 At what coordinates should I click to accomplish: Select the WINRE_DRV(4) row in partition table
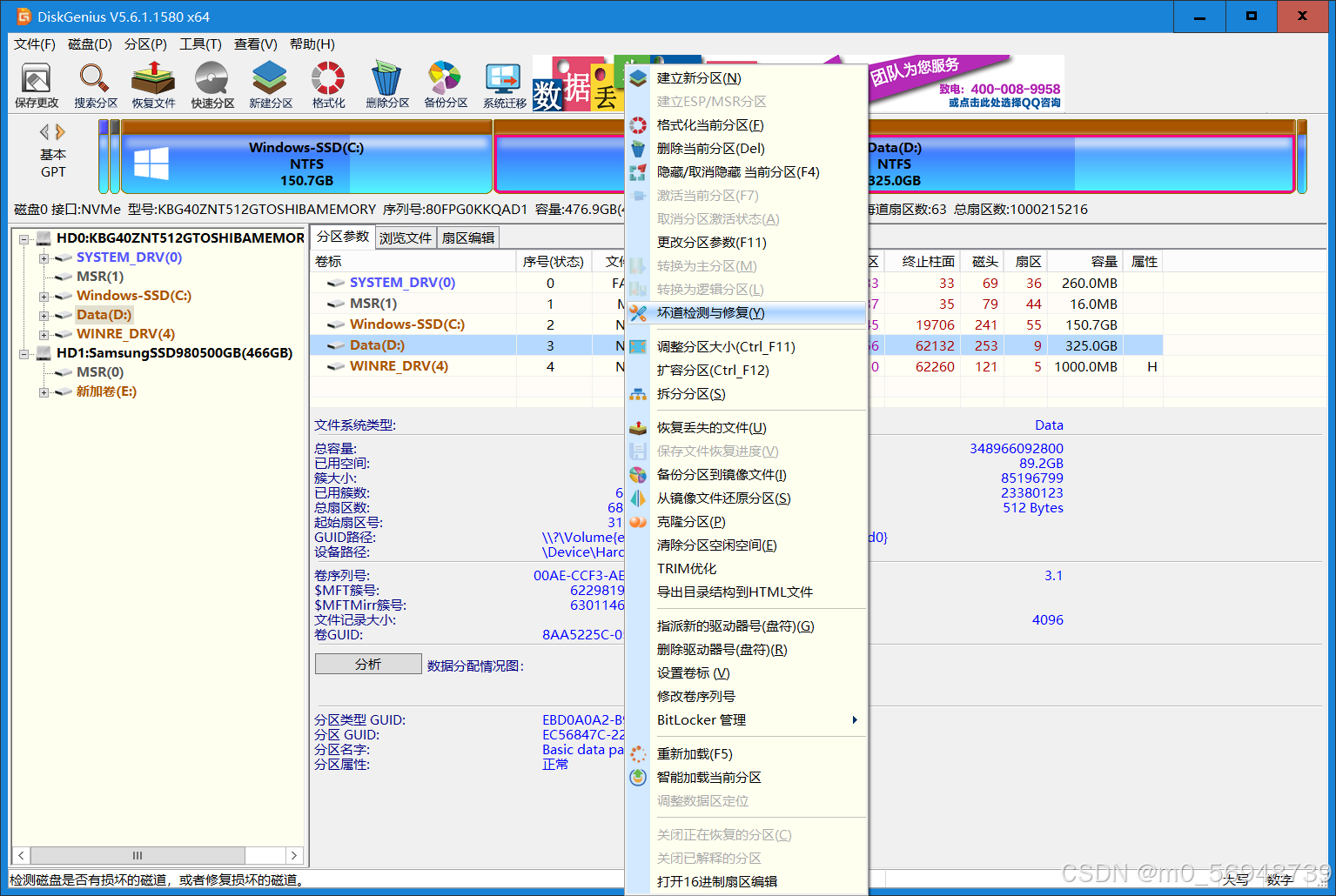coord(736,367)
